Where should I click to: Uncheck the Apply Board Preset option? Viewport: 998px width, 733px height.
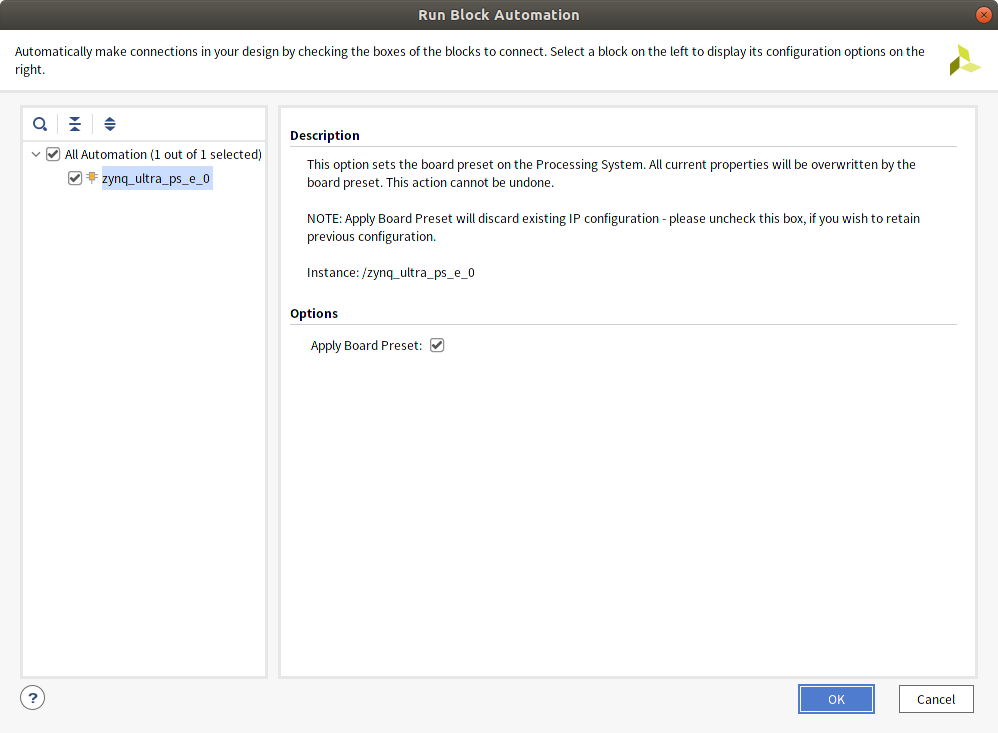point(437,345)
